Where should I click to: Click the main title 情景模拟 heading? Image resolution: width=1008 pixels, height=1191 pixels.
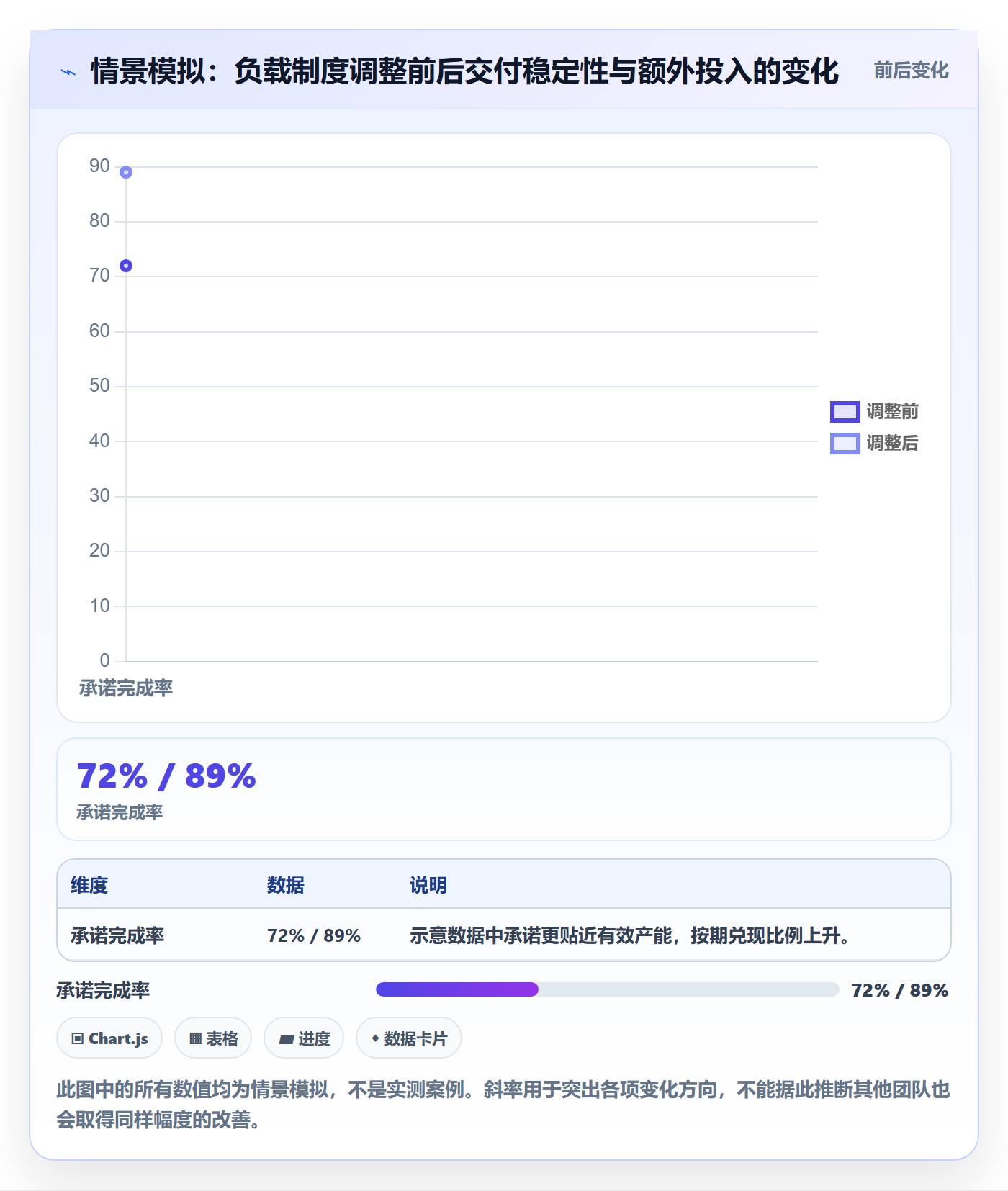pyautogui.click(x=464, y=71)
